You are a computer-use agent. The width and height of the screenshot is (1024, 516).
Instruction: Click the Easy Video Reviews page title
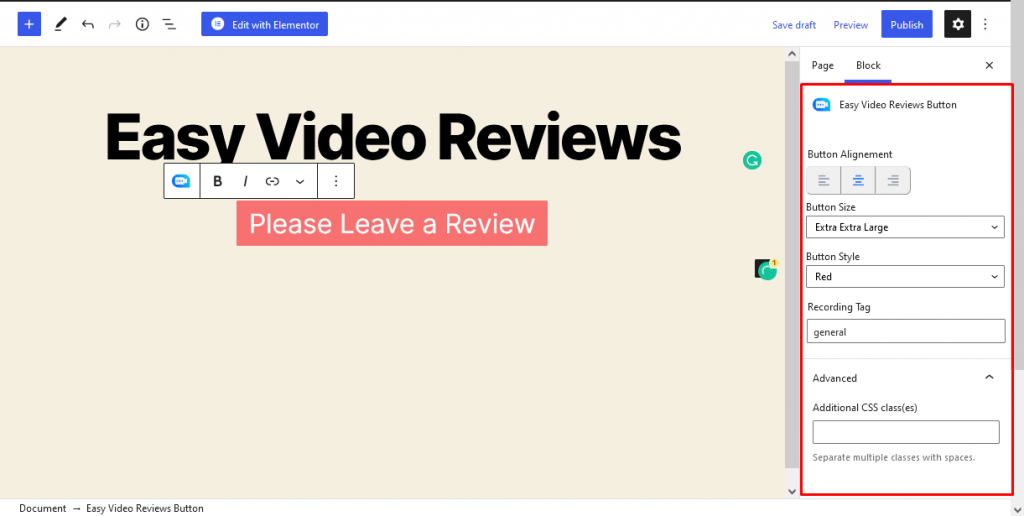pyautogui.click(x=393, y=137)
